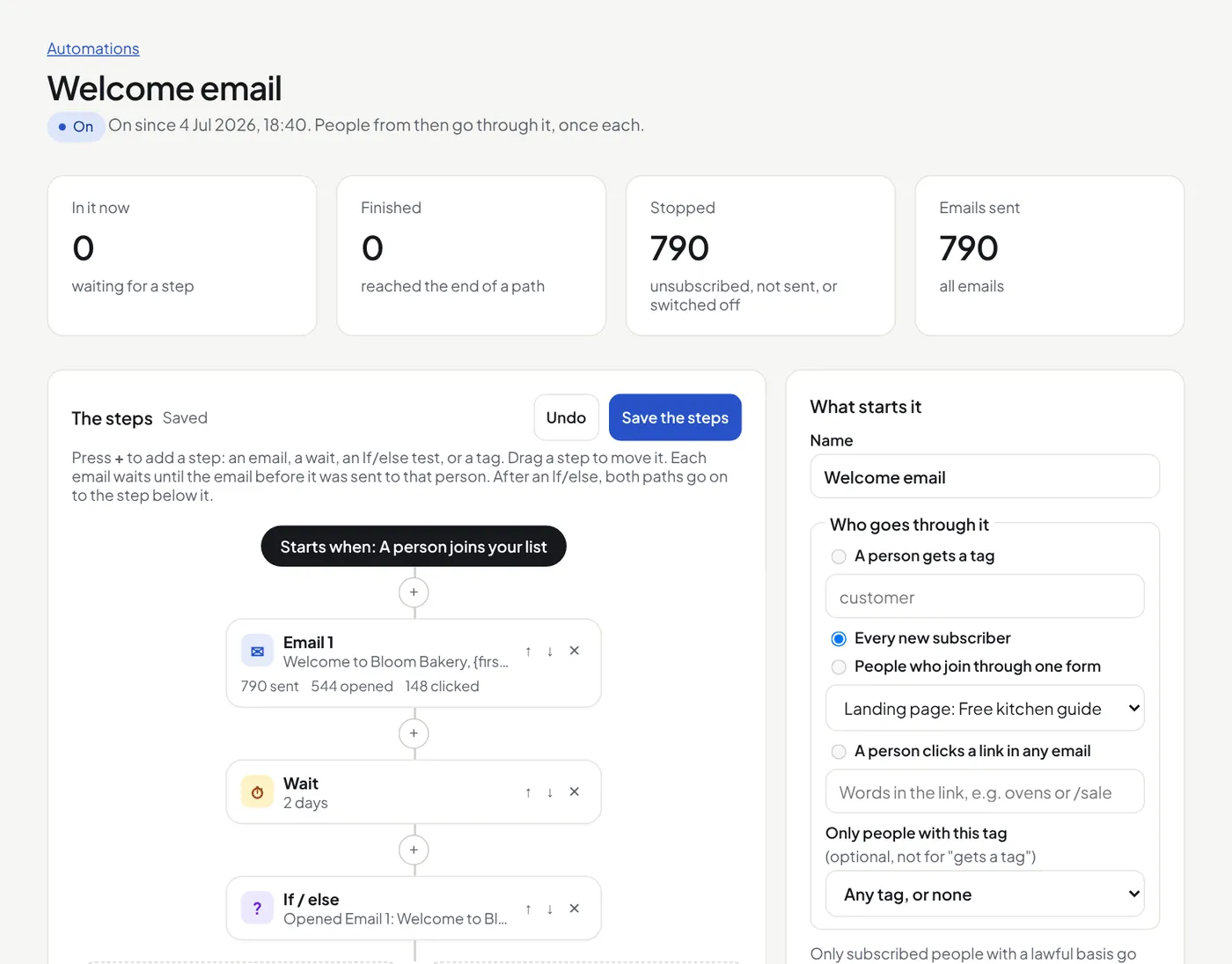Image resolution: width=1232 pixels, height=964 pixels.
Task: Click the '790 sent' stat on Email 1
Action: pyautogui.click(x=269, y=686)
